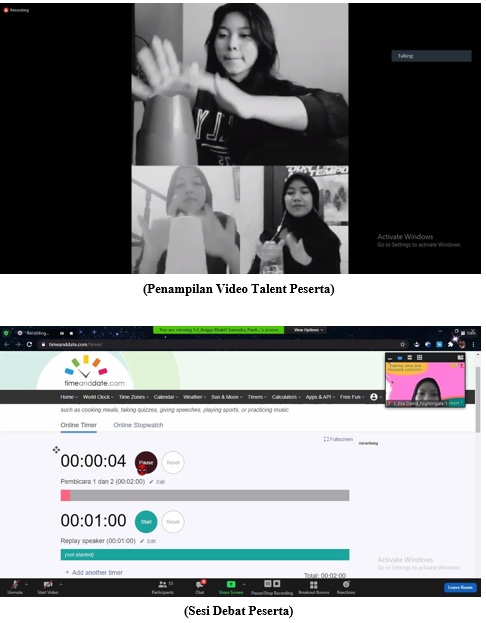The height and width of the screenshot is (623, 486).
Task: Pause the Pembicara 1 dan 2 timer
Action: point(146,462)
